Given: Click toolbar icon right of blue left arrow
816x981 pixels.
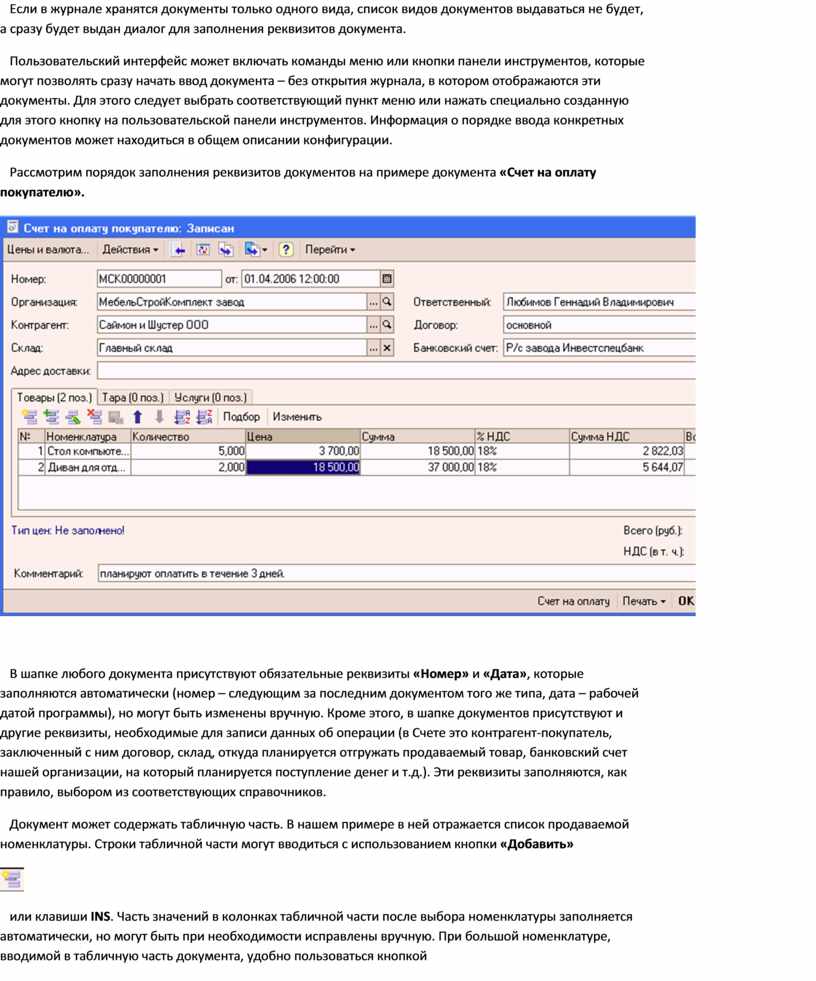Looking at the screenshot, I should pos(203,250).
